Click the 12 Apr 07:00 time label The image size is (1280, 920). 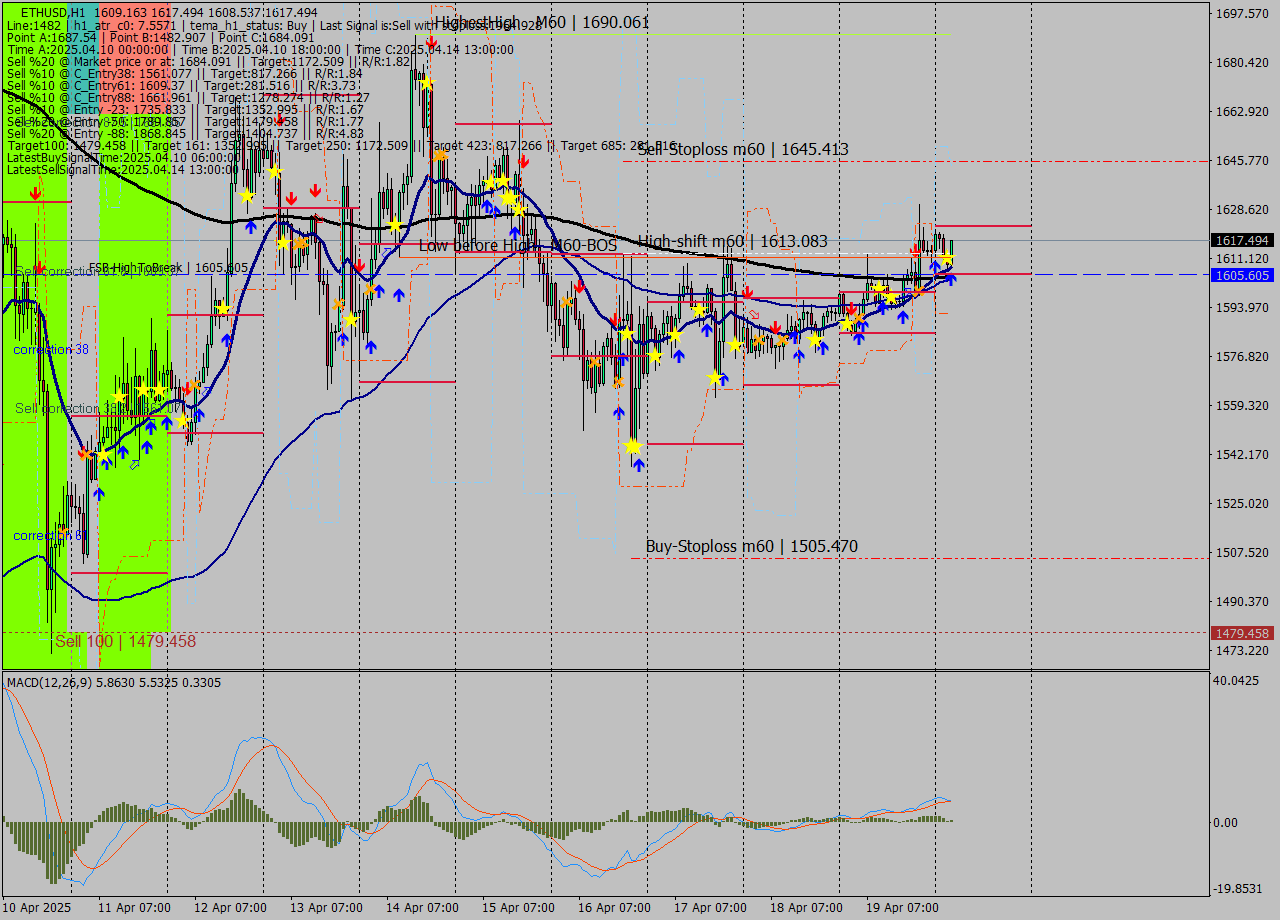pos(230,908)
